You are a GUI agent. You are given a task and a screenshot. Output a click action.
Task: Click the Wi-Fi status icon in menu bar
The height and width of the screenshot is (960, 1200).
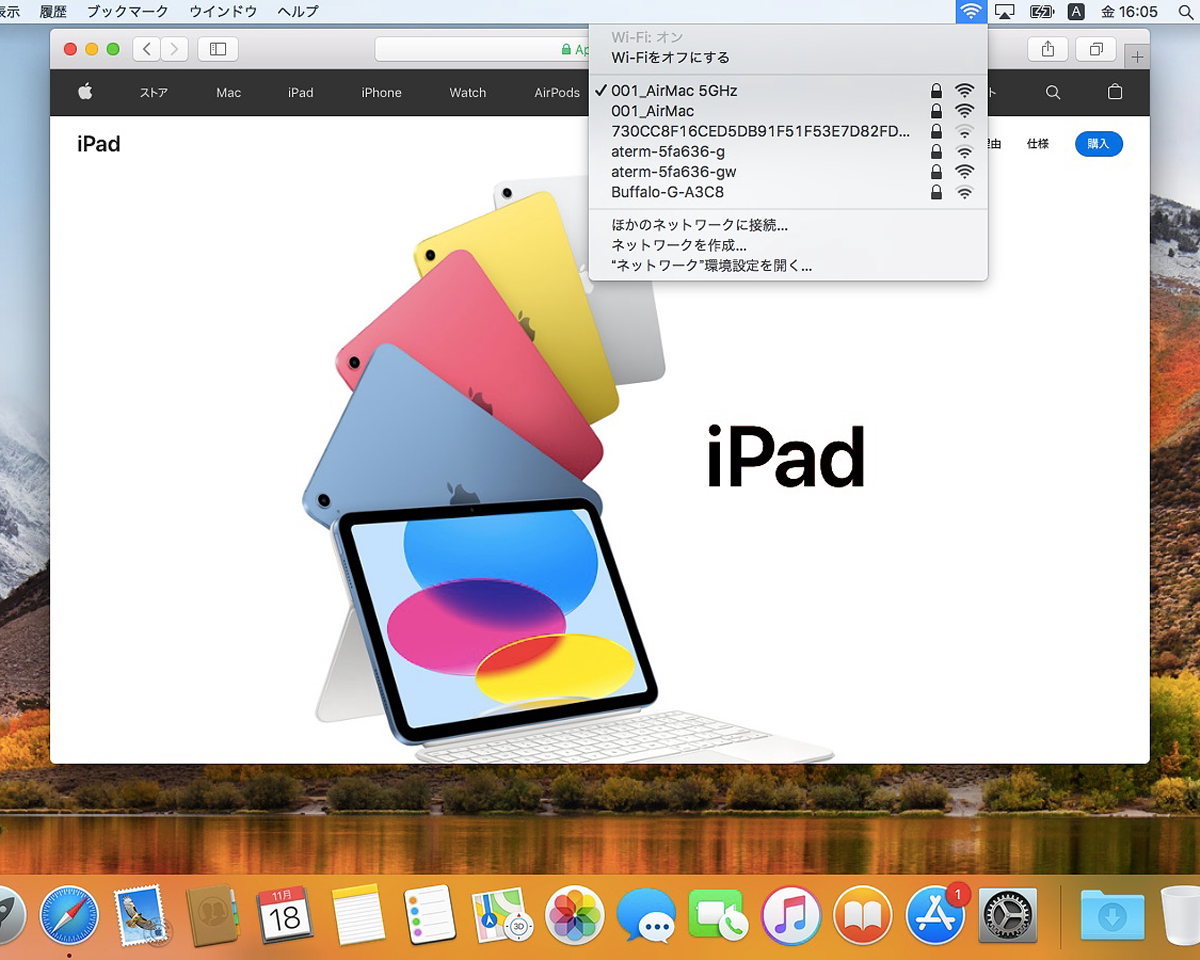pos(971,12)
